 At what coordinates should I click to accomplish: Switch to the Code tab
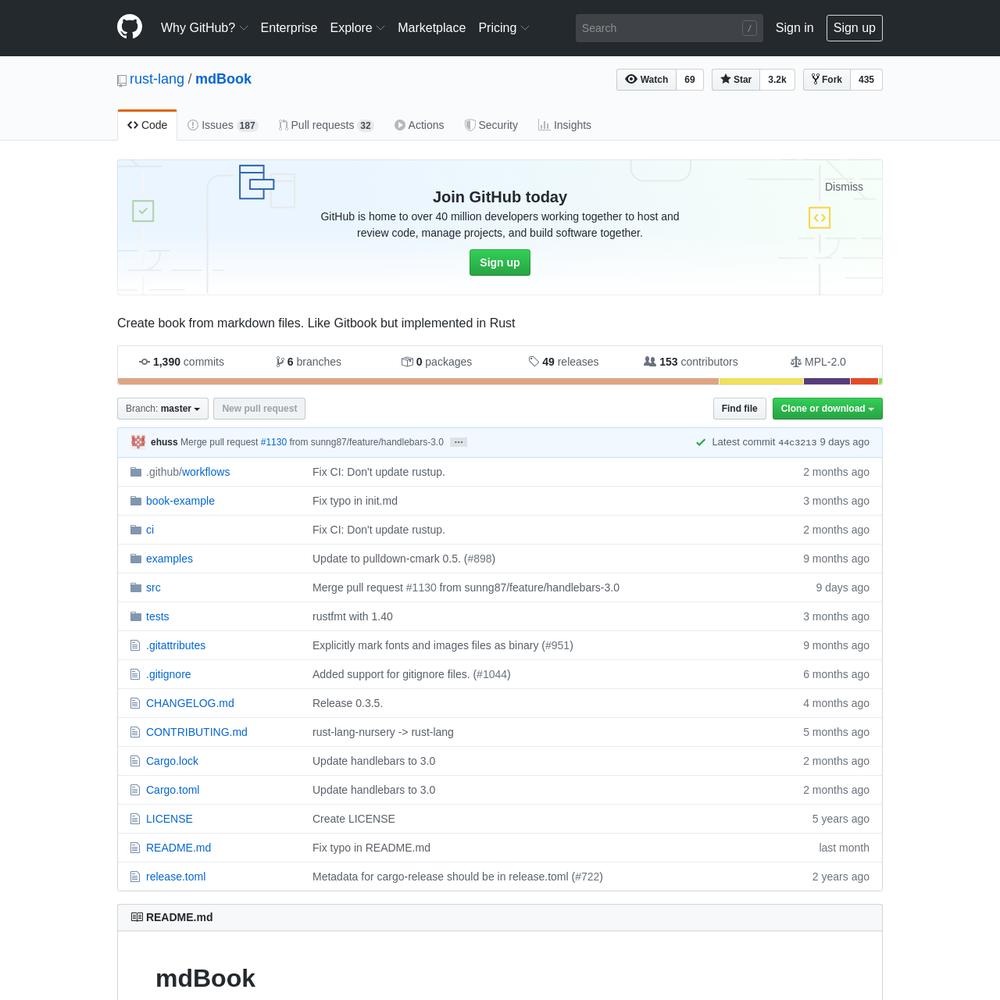(x=147, y=125)
